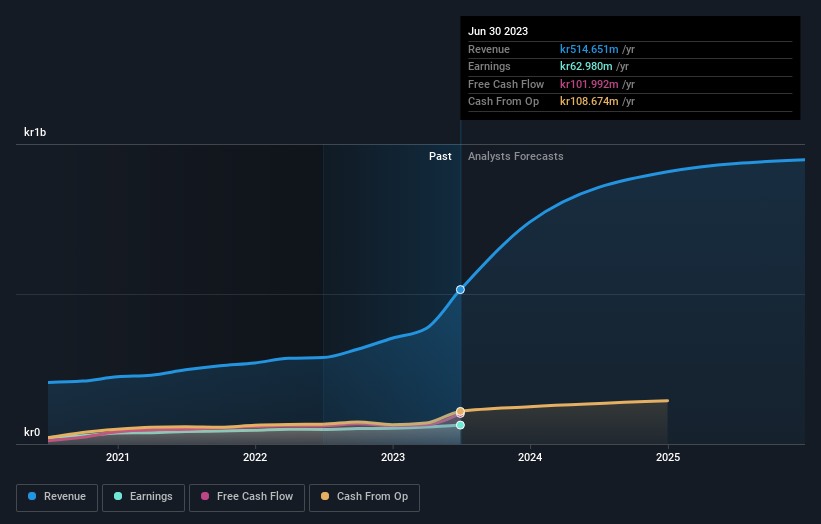The height and width of the screenshot is (524, 821).
Task: Toggle the Cash From Op legend button
Action: point(364,497)
